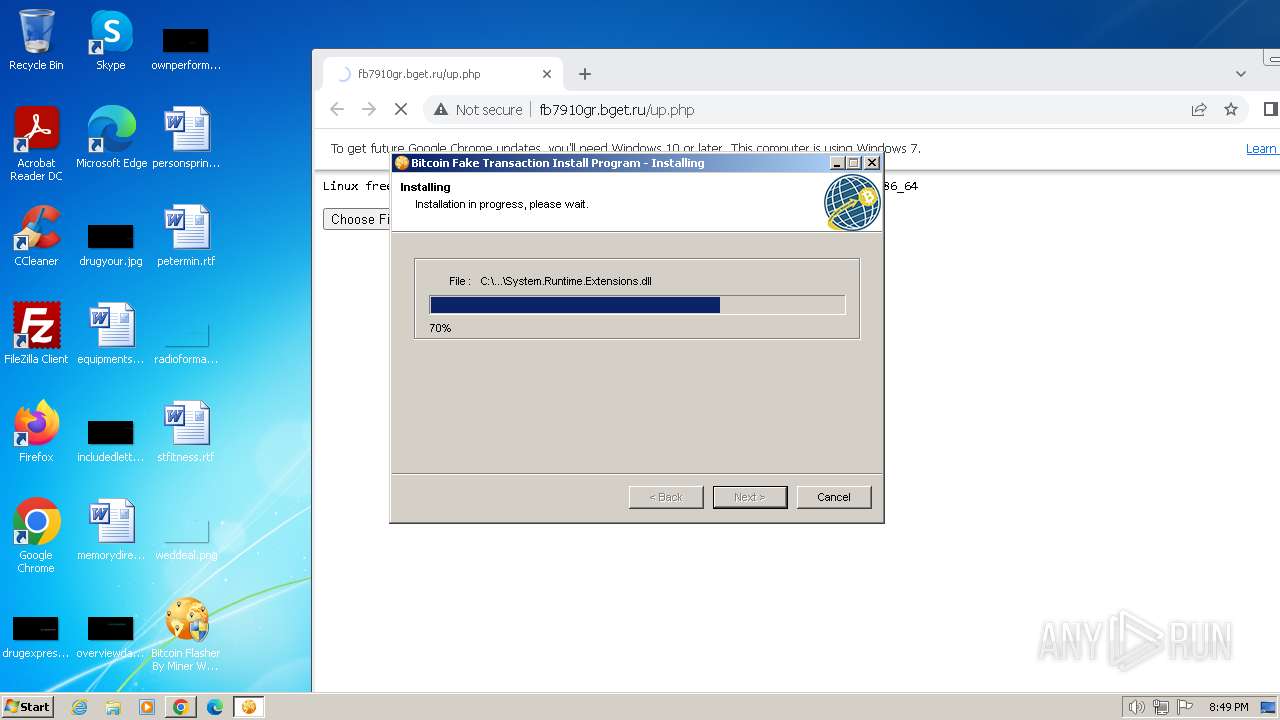Select the drugyour.jpg desktop file

111,244
